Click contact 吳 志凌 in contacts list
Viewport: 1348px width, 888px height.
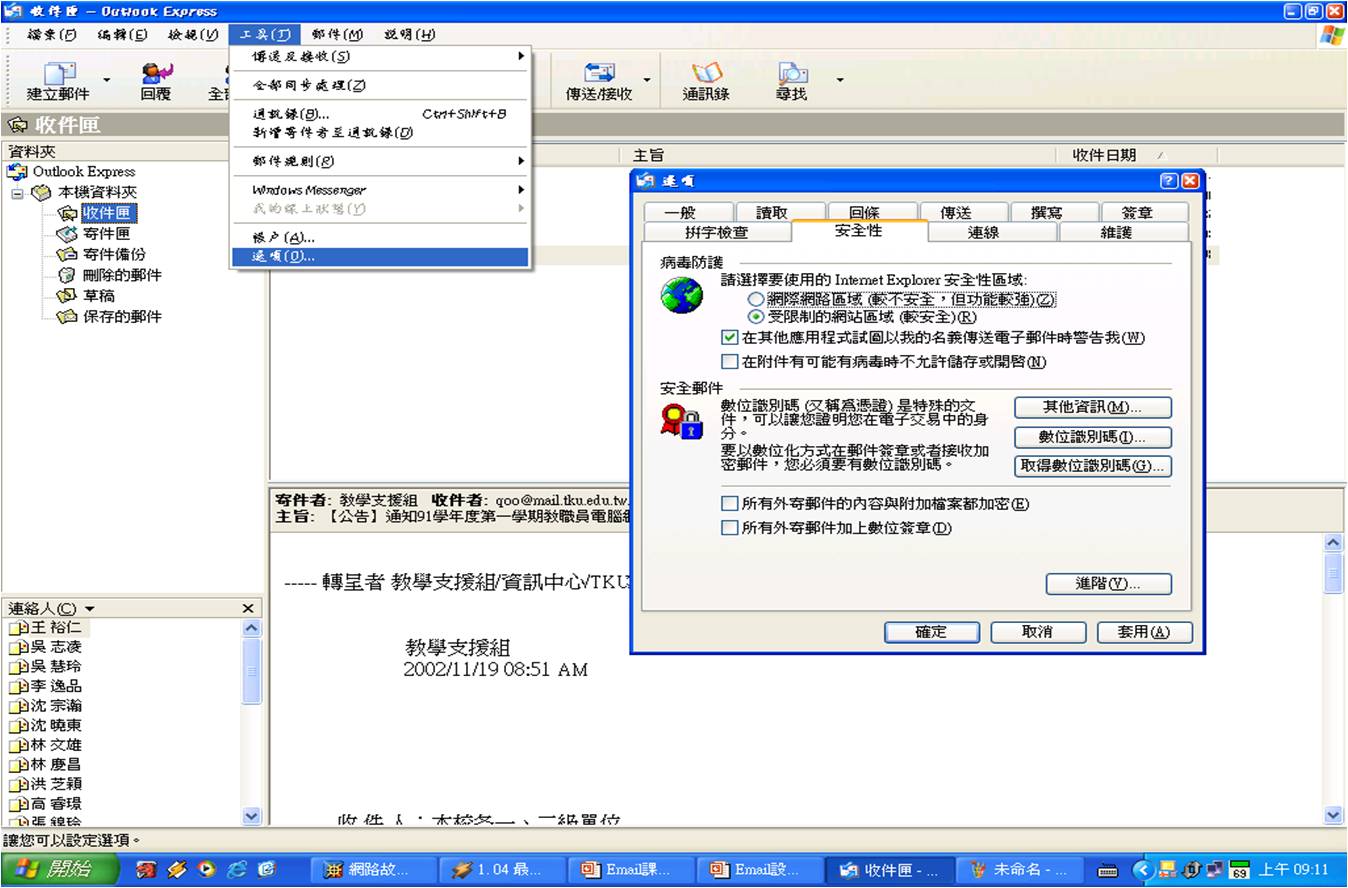pos(56,647)
